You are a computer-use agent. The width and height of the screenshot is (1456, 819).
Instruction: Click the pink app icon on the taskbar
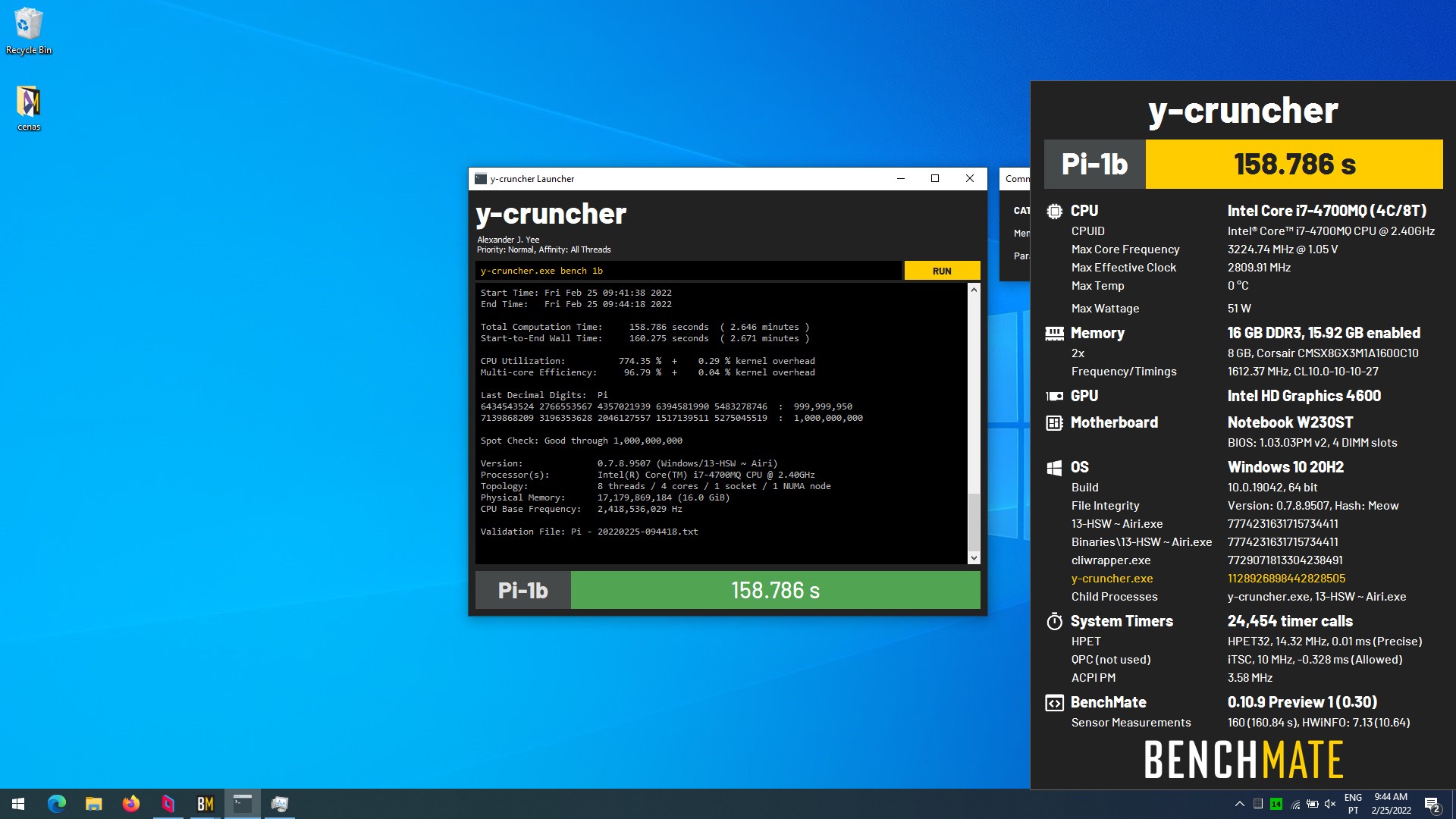point(168,804)
